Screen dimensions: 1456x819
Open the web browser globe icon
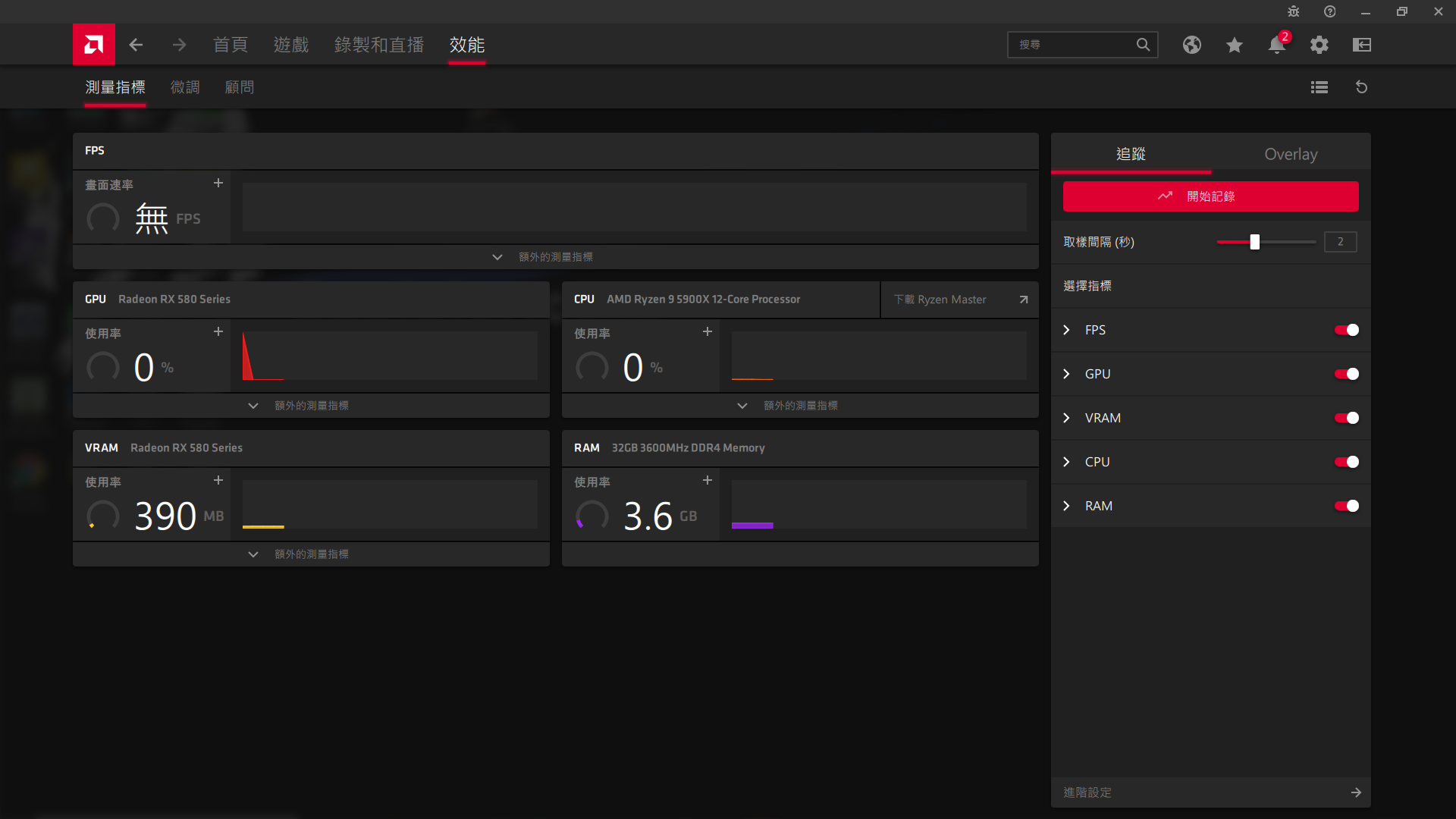tap(1192, 45)
